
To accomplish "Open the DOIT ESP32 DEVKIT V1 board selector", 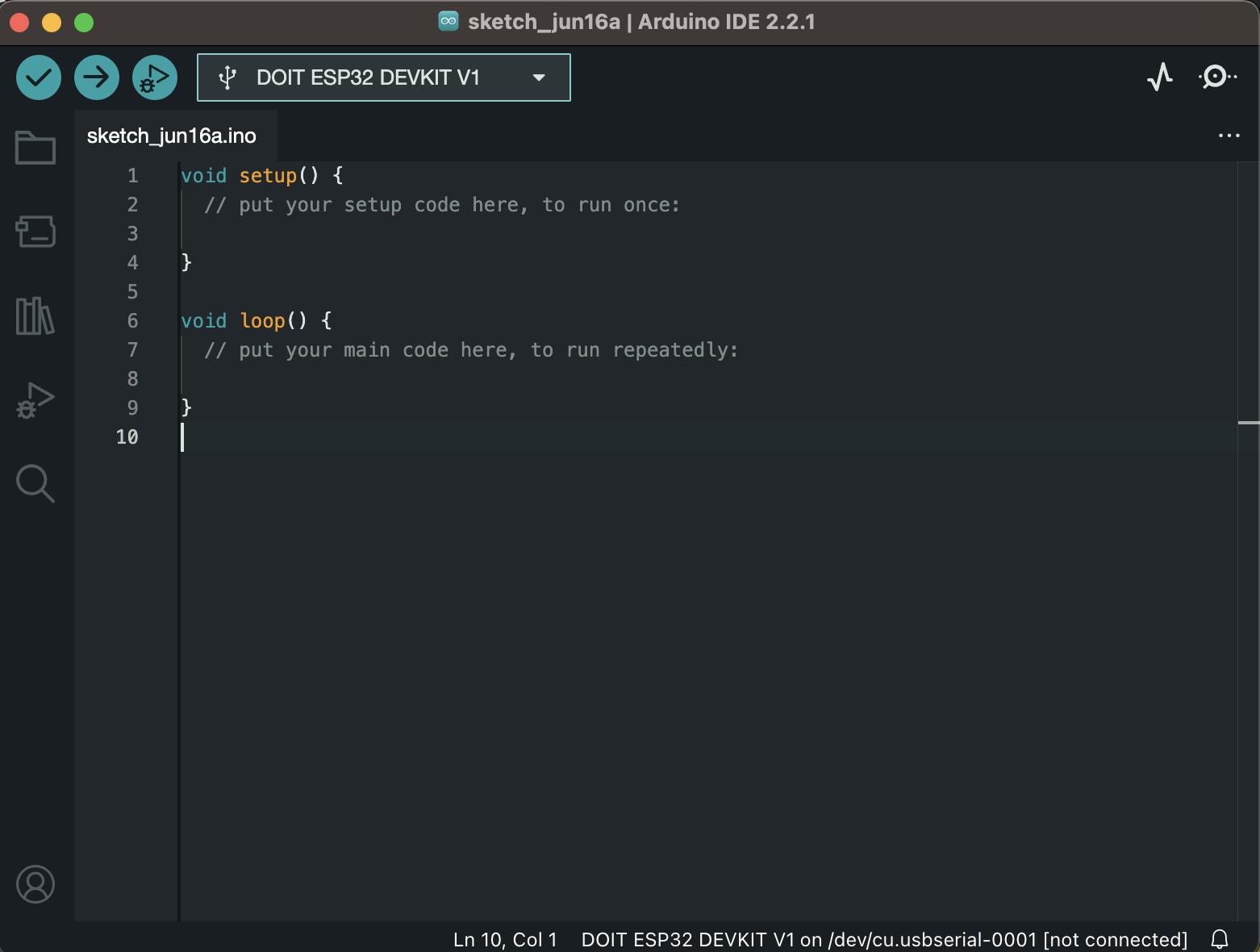I will 384,77.
